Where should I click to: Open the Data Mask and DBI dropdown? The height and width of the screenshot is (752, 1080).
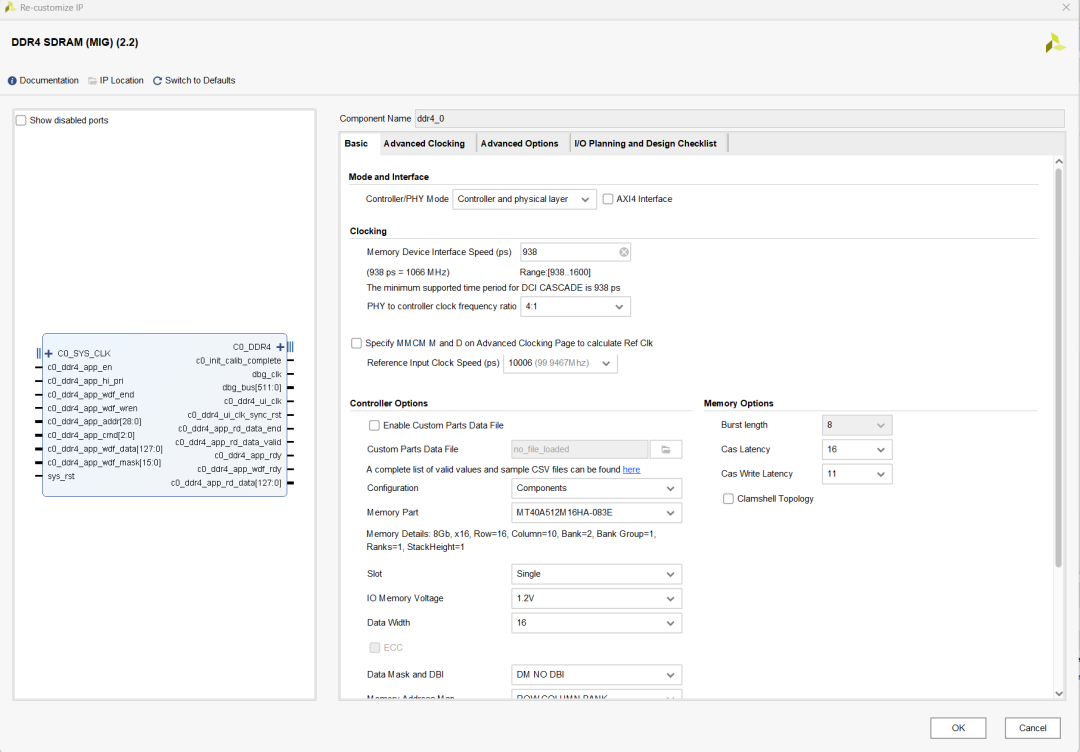tap(596, 675)
